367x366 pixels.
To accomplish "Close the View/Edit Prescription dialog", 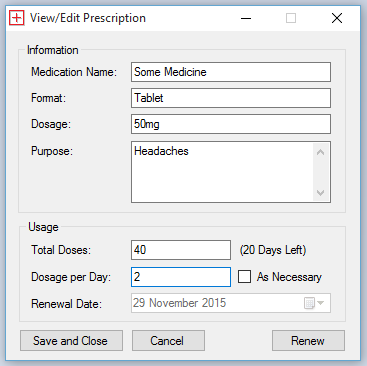I will coord(337,18).
